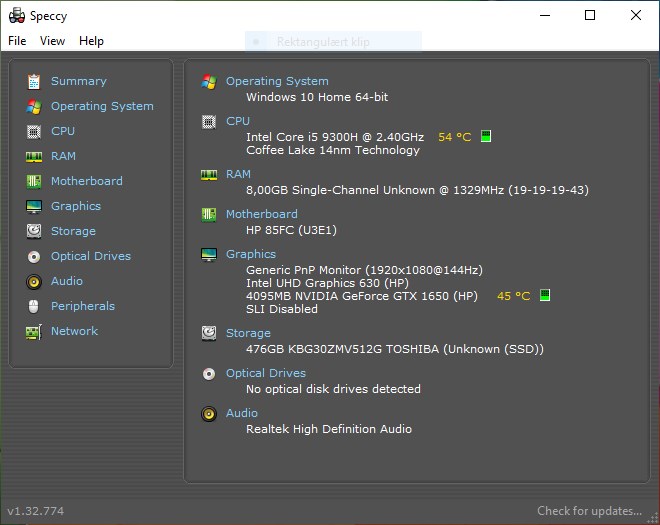
Task: Click the CPU chip icon in summary panel
Action: [x=209, y=122]
